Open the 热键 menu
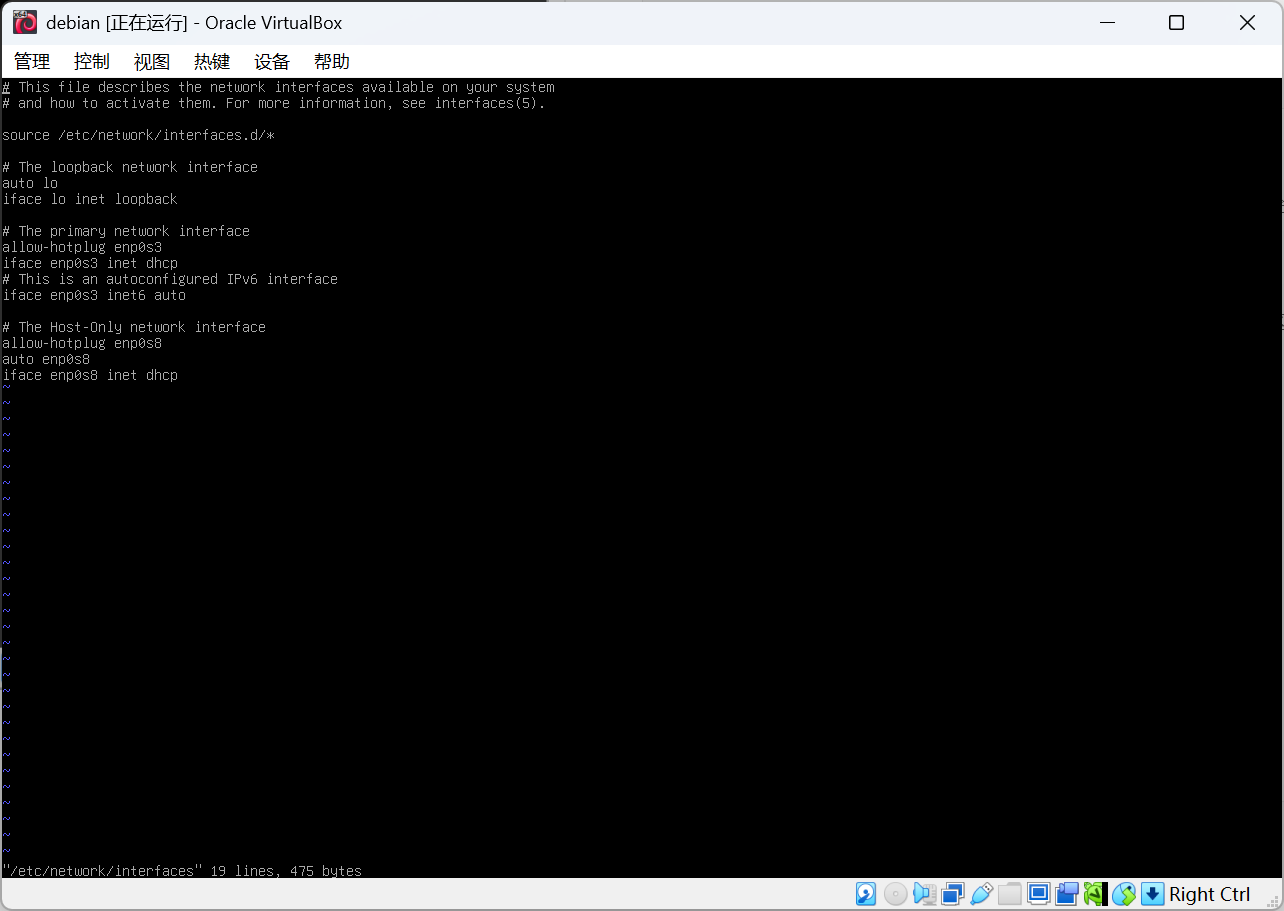The image size is (1284, 911). click(212, 61)
